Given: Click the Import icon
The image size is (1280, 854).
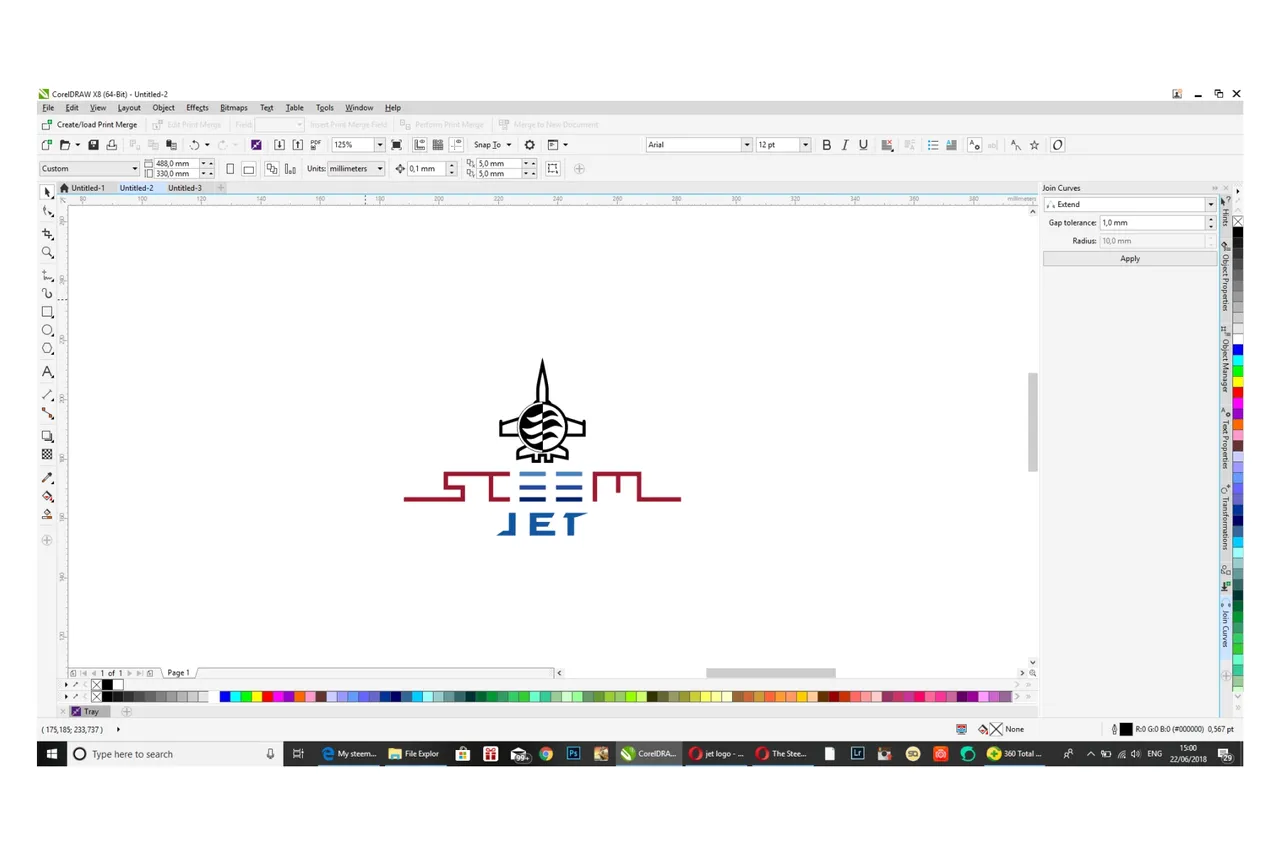Looking at the screenshot, I should tap(279, 145).
